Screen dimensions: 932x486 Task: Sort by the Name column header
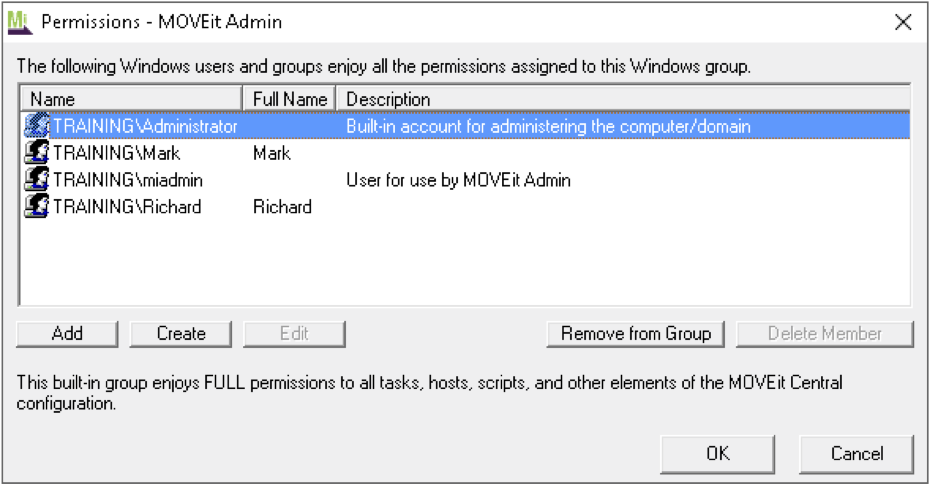(130, 99)
